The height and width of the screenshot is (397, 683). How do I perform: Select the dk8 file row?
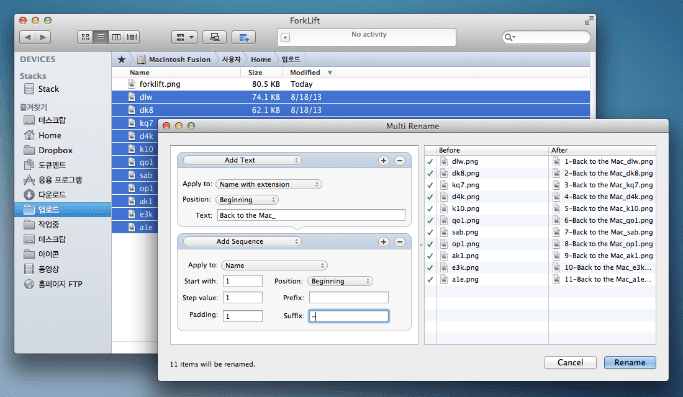tap(351, 110)
